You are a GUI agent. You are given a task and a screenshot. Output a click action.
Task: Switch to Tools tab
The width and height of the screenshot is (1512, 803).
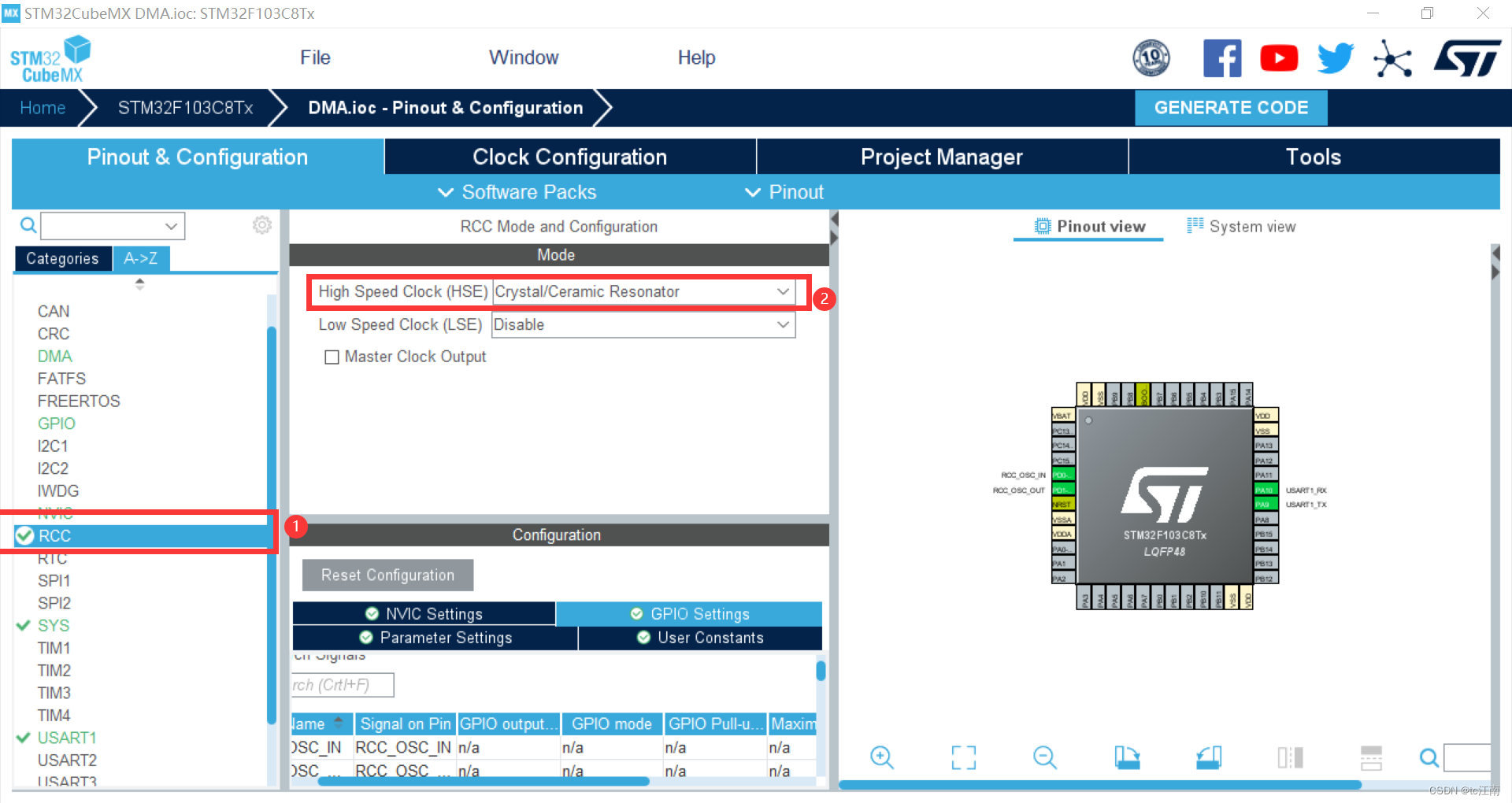click(1314, 157)
